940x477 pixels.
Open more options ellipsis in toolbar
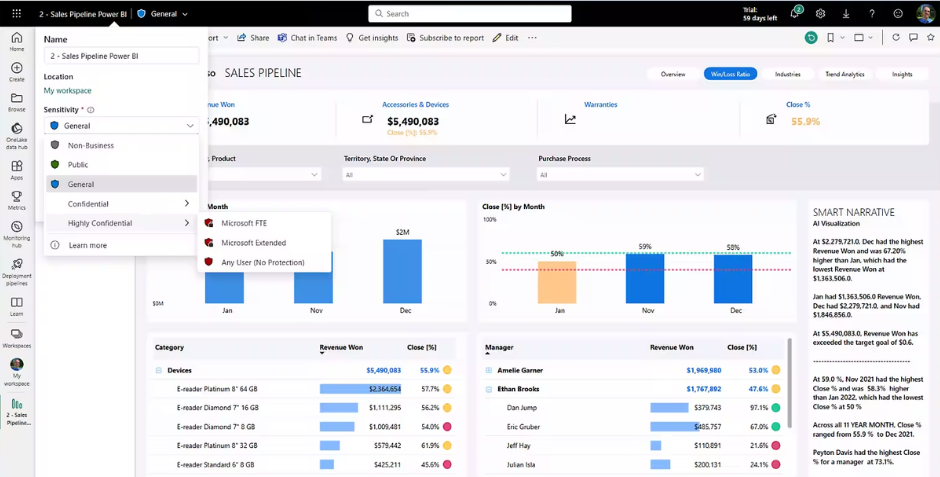pos(532,38)
